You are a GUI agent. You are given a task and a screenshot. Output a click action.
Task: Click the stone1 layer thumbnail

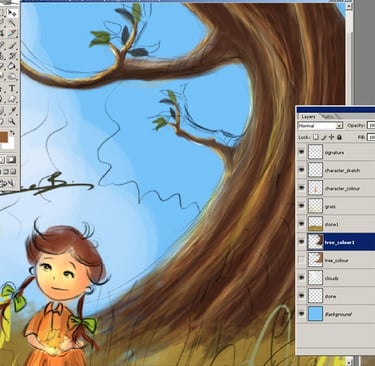coord(315,224)
